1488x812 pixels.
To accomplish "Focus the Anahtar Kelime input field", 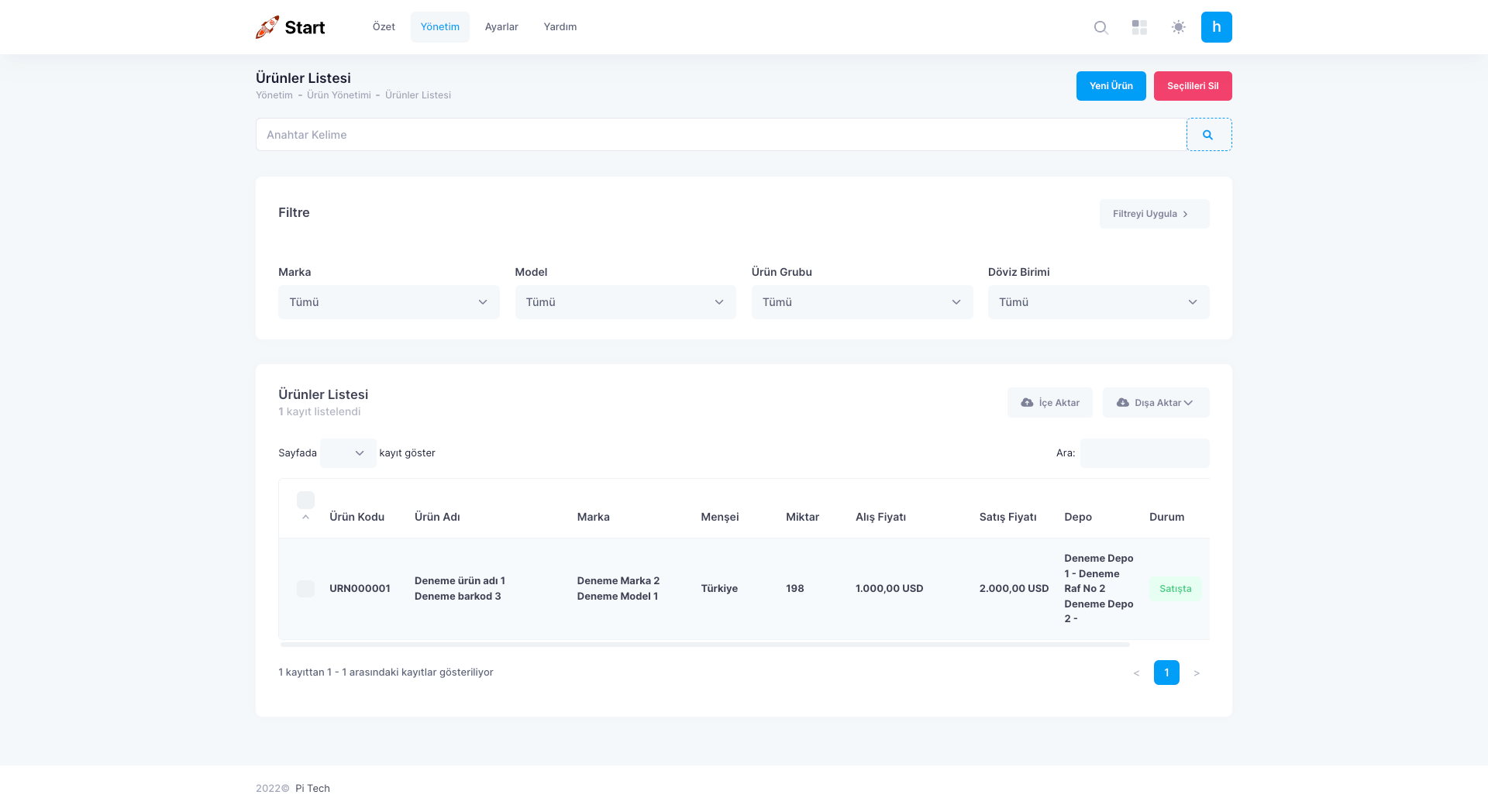I will click(721, 135).
